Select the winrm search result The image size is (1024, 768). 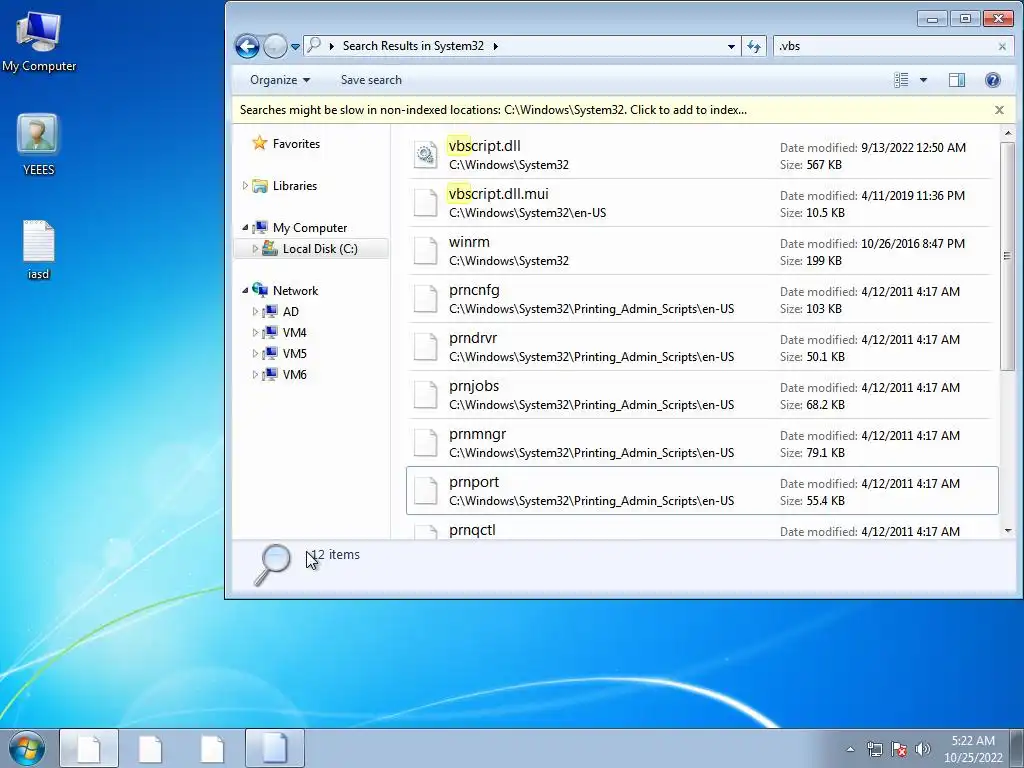tap(702, 251)
